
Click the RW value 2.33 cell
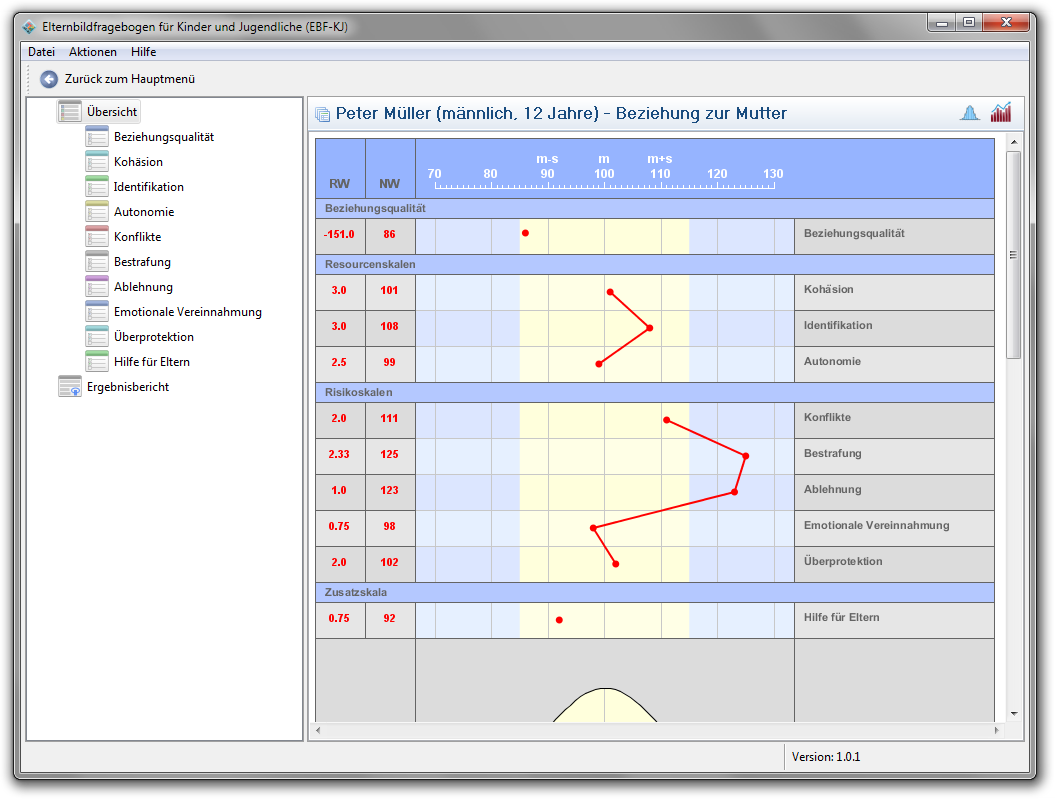click(340, 456)
